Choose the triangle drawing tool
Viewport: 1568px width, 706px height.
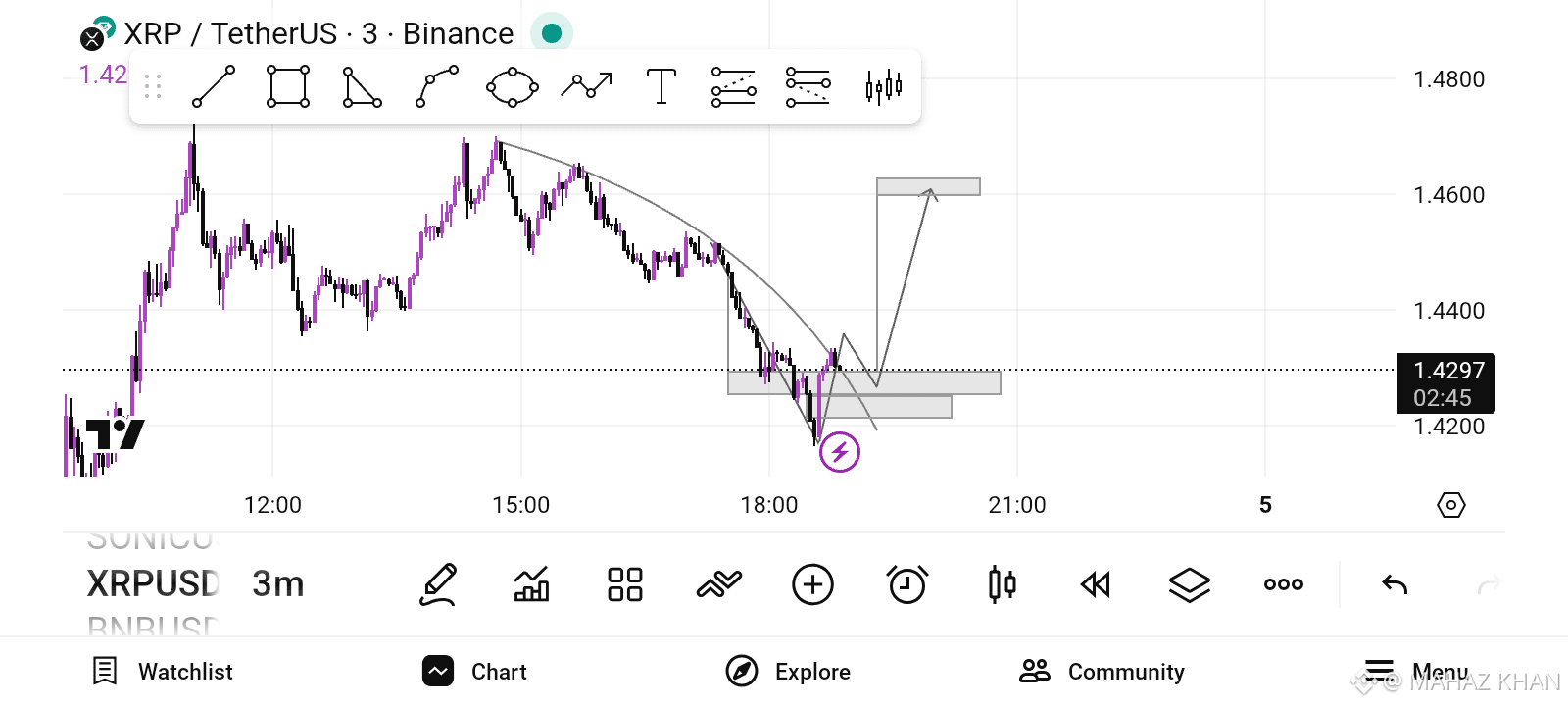363,86
